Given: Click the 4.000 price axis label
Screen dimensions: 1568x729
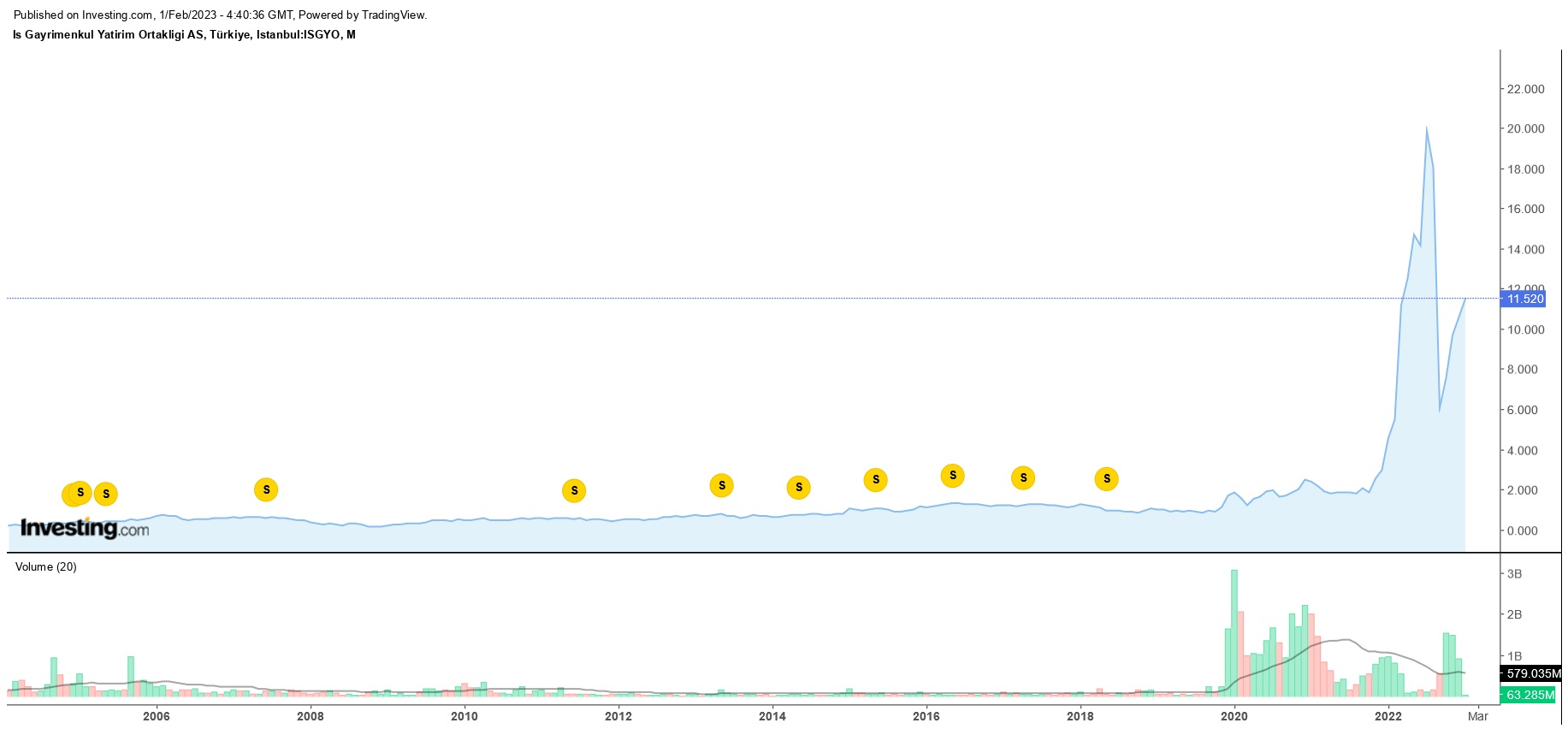Looking at the screenshot, I should [x=1522, y=450].
